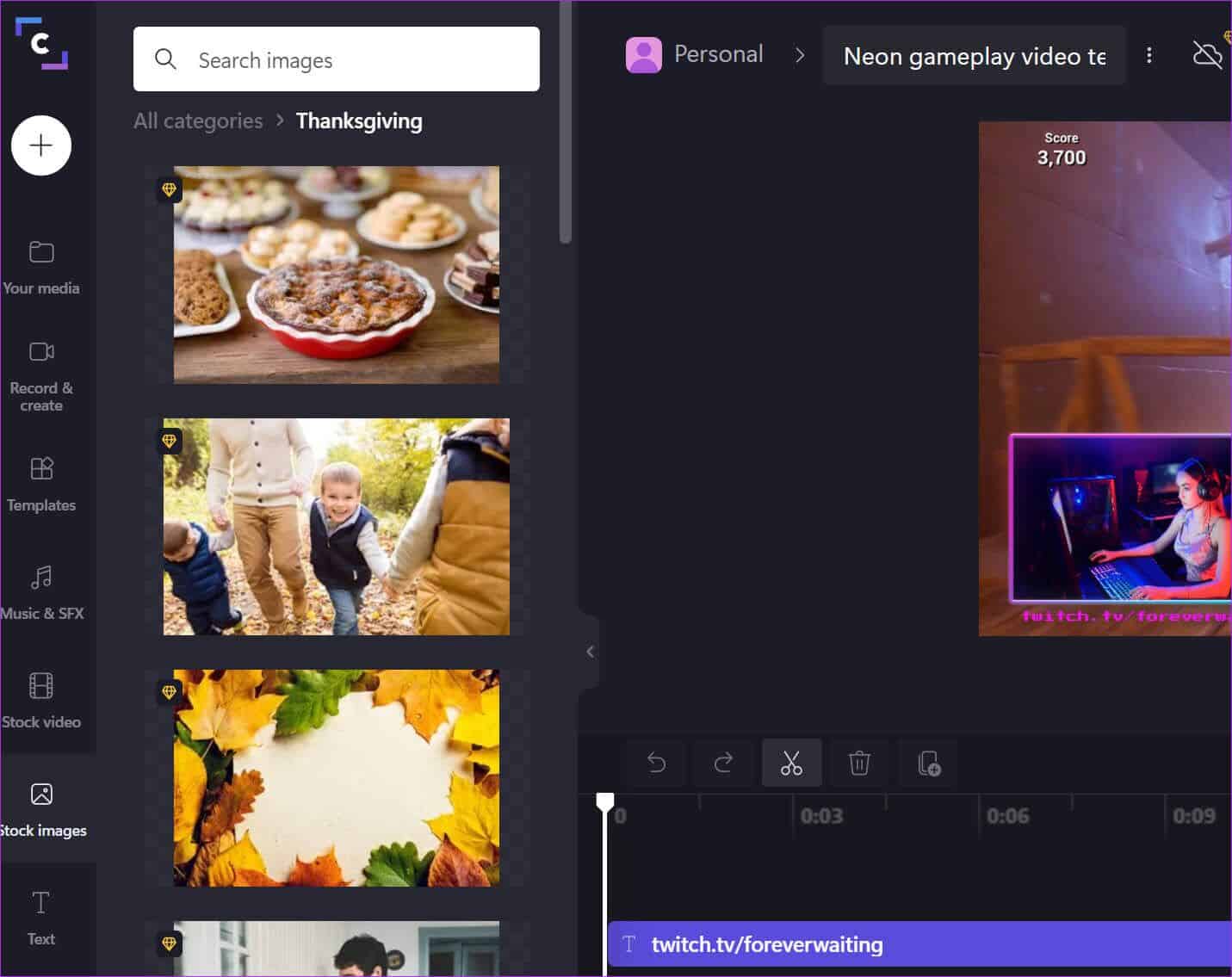1232x977 pixels.
Task: Click the T icon on text clip
Action: [x=629, y=944]
